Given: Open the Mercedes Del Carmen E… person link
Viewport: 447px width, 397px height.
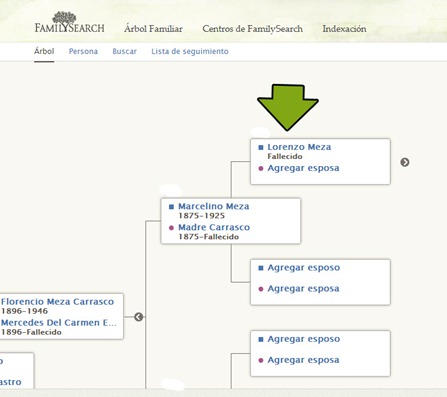Looking at the screenshot, I should (59, 323).
